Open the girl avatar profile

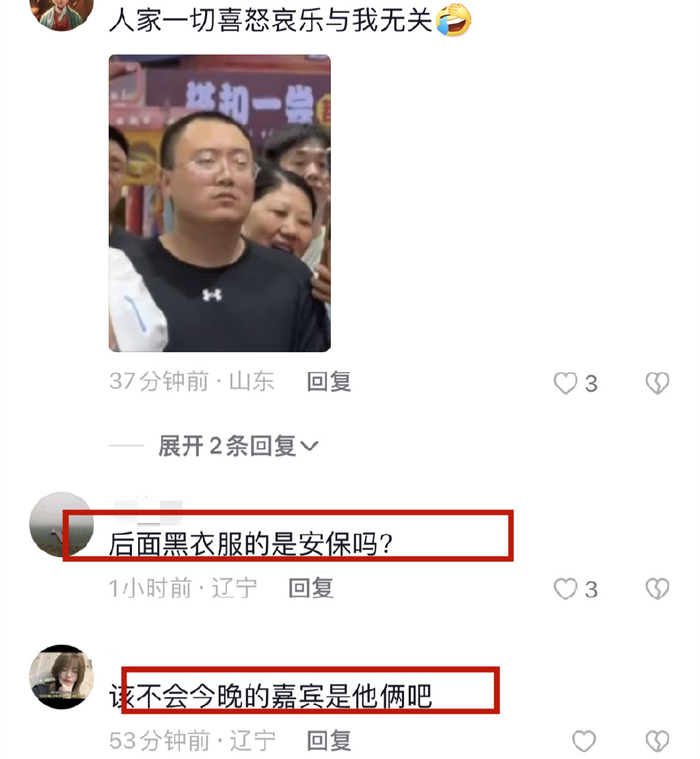coord(61,677)
